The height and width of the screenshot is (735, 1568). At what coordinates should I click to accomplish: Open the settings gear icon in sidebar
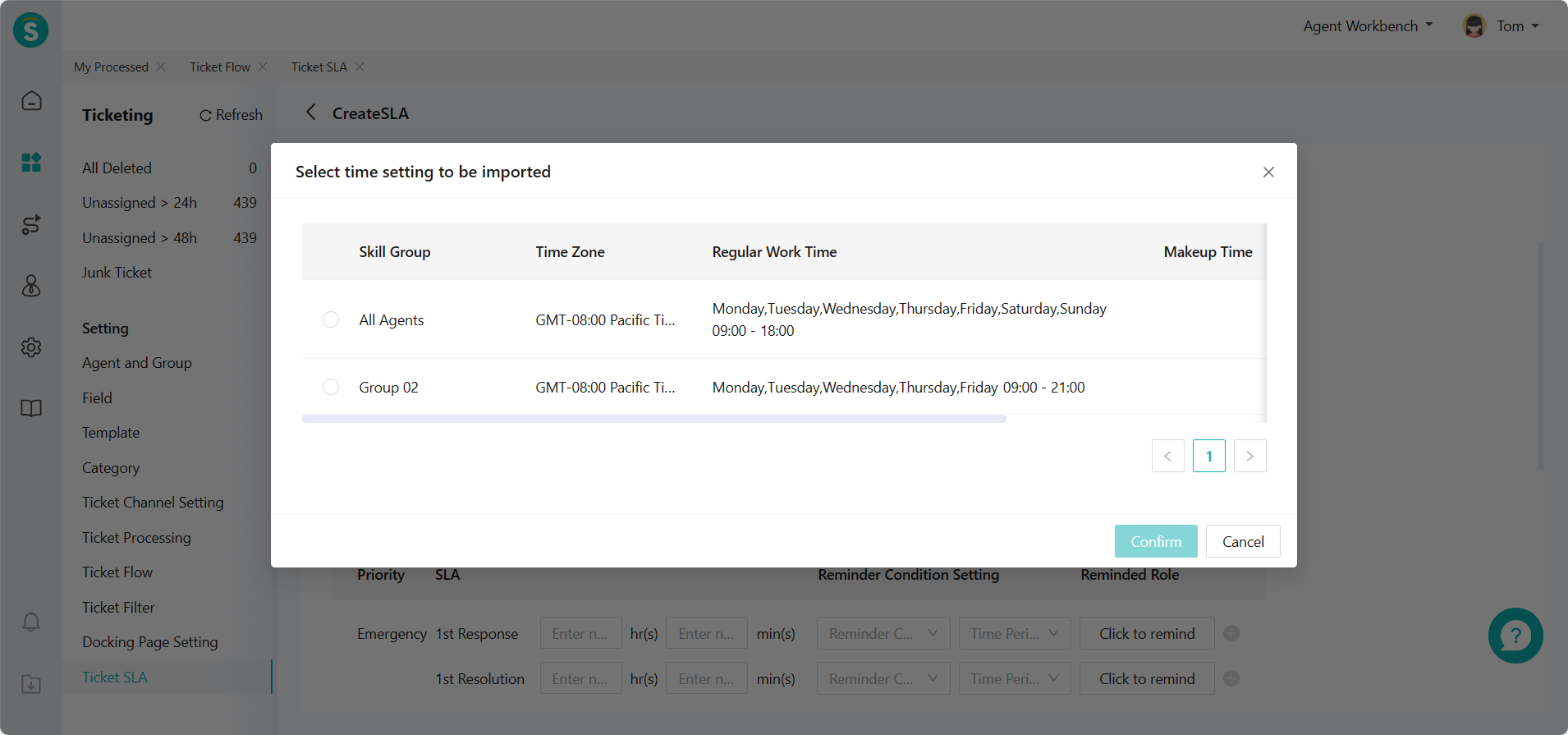(31, 347)
